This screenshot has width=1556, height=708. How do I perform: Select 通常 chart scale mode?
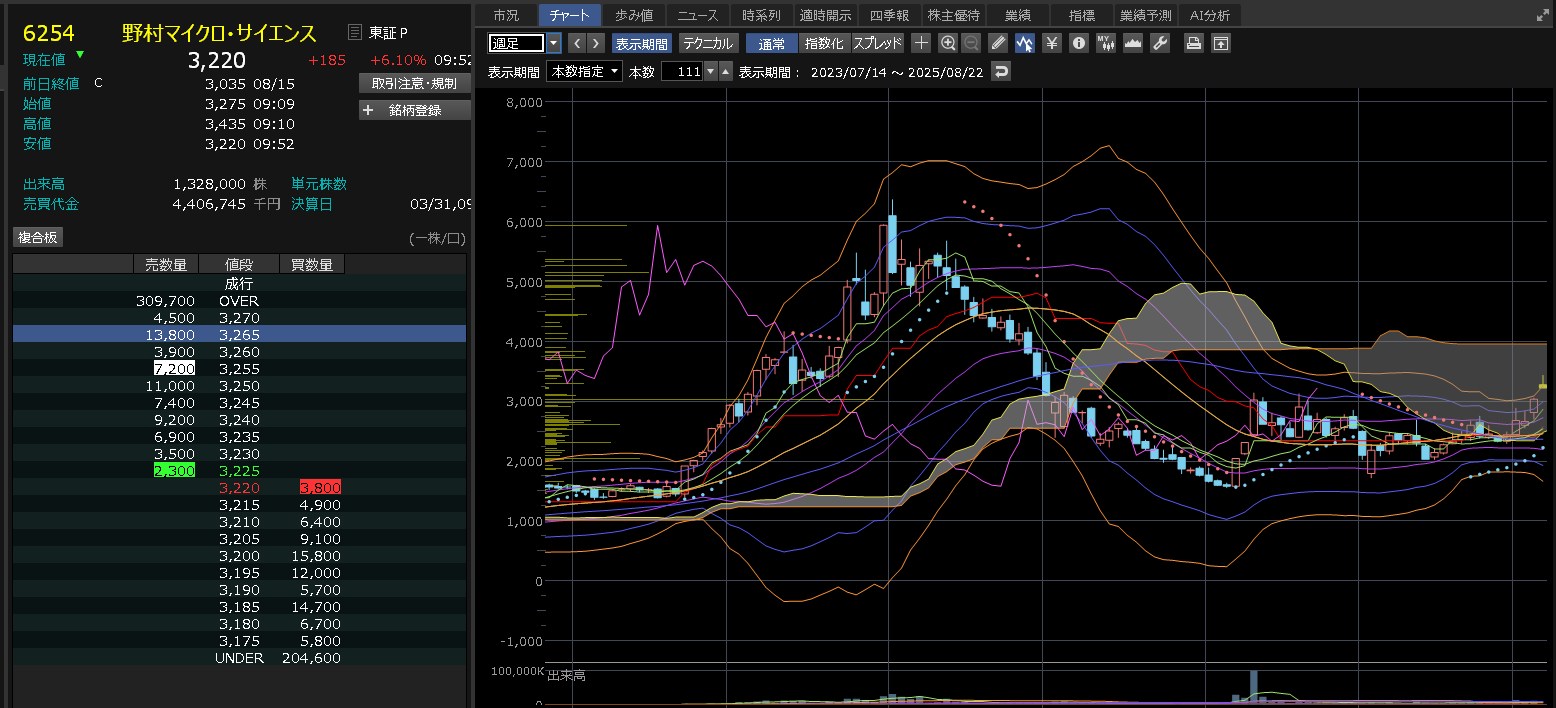pos(772,43)
